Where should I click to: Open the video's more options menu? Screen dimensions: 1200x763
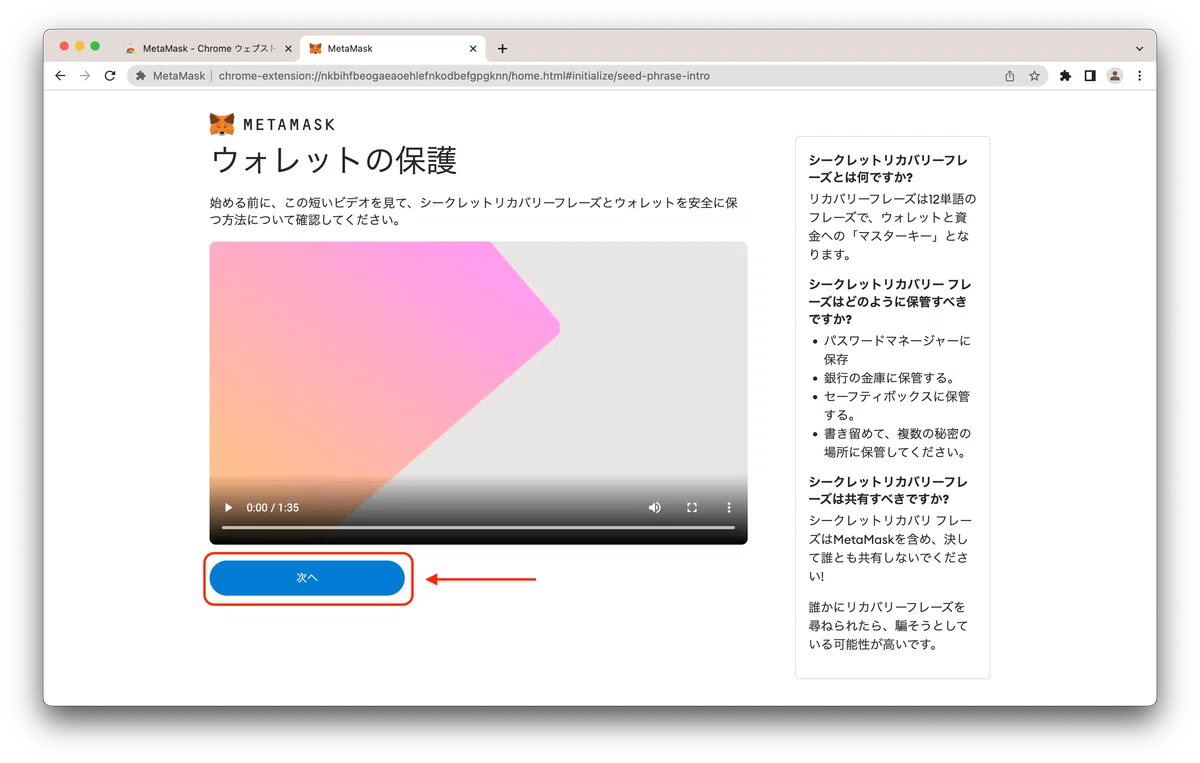pyautogui.click(x=729, y=508)
